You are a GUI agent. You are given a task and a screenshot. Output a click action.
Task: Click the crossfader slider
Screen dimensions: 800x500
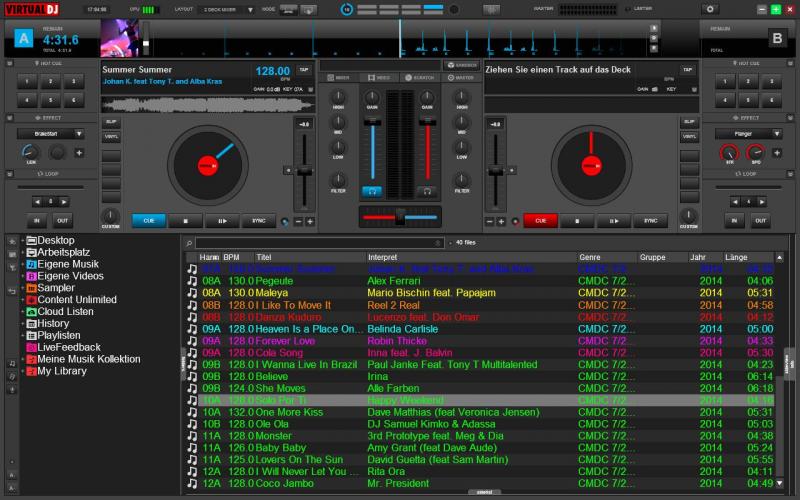[x=399, y=217]
